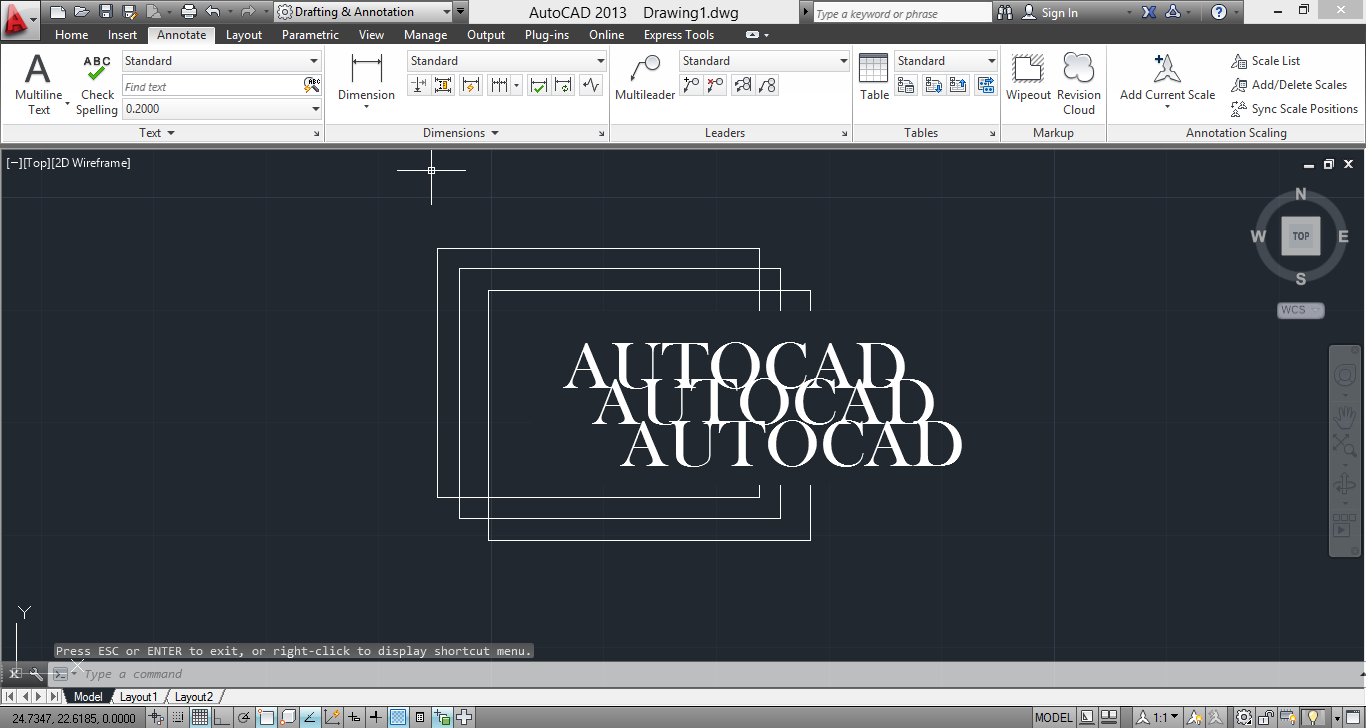Image resolution: width=1366 pixels, height=728 pixels.
Task: Open the multileader style Standard dropdown
Action: (765, 61)
